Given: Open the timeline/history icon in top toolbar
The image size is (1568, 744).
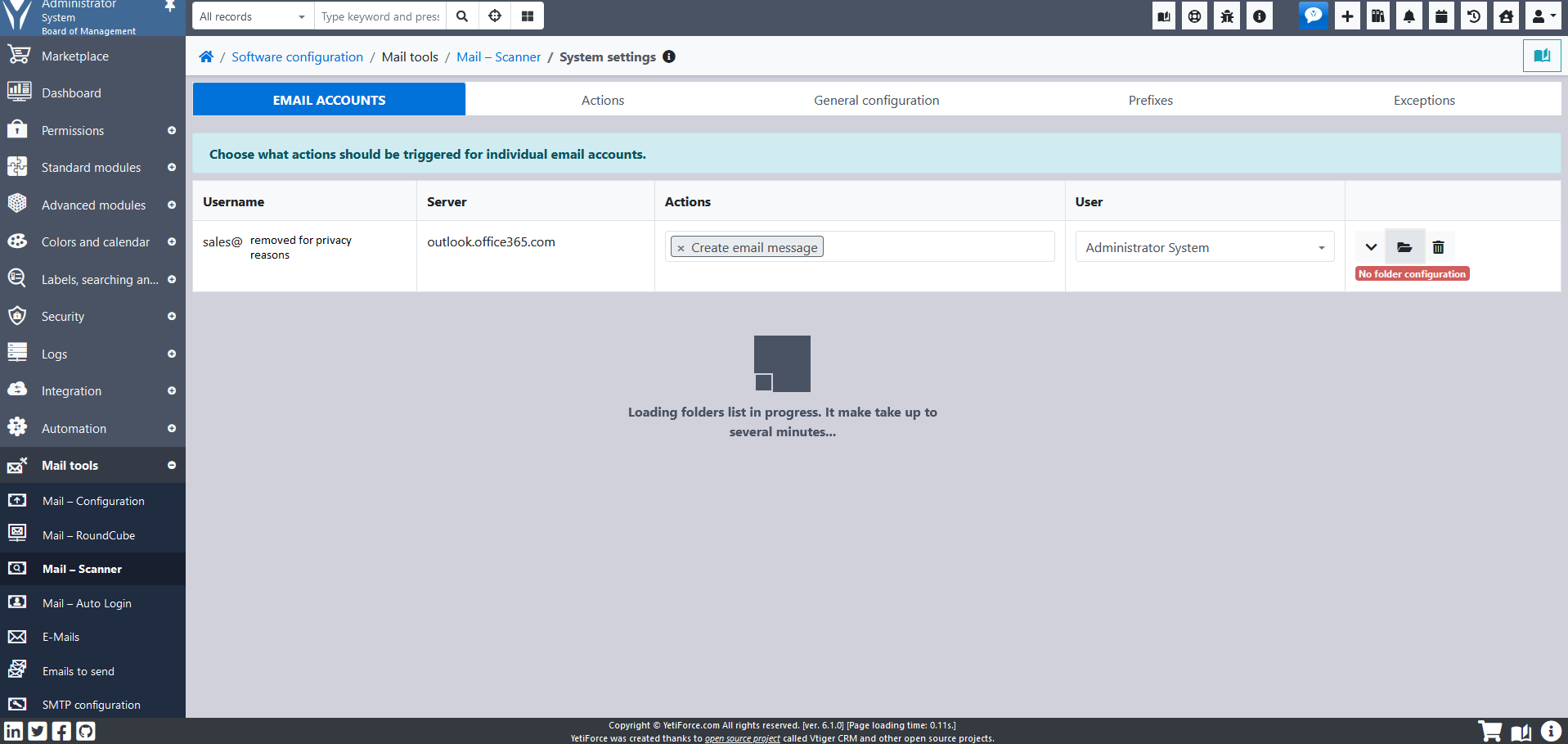Looking at the screenshot, I should coord(1473,16).
